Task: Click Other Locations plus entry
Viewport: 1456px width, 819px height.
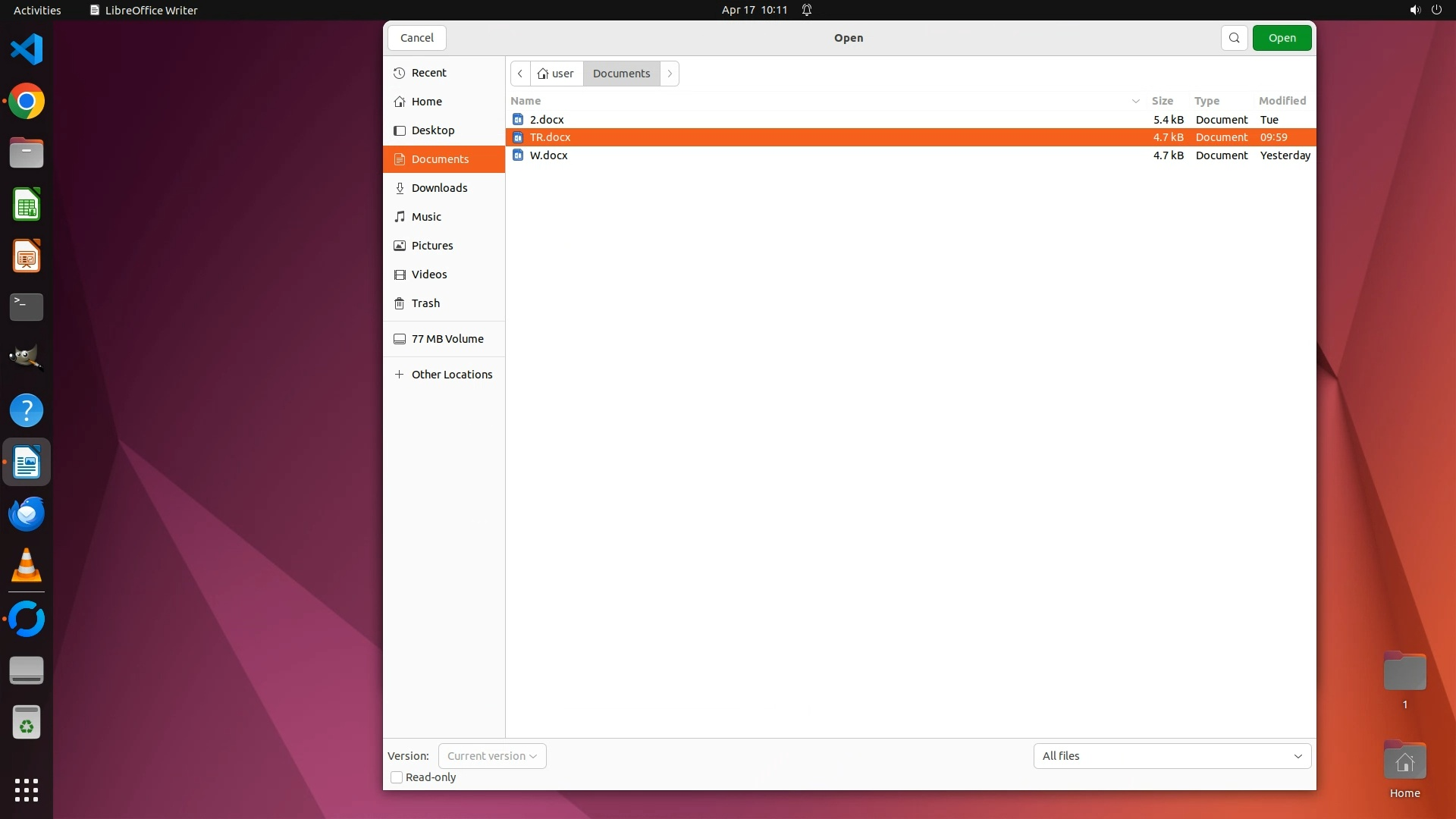Action: point(451,375)
